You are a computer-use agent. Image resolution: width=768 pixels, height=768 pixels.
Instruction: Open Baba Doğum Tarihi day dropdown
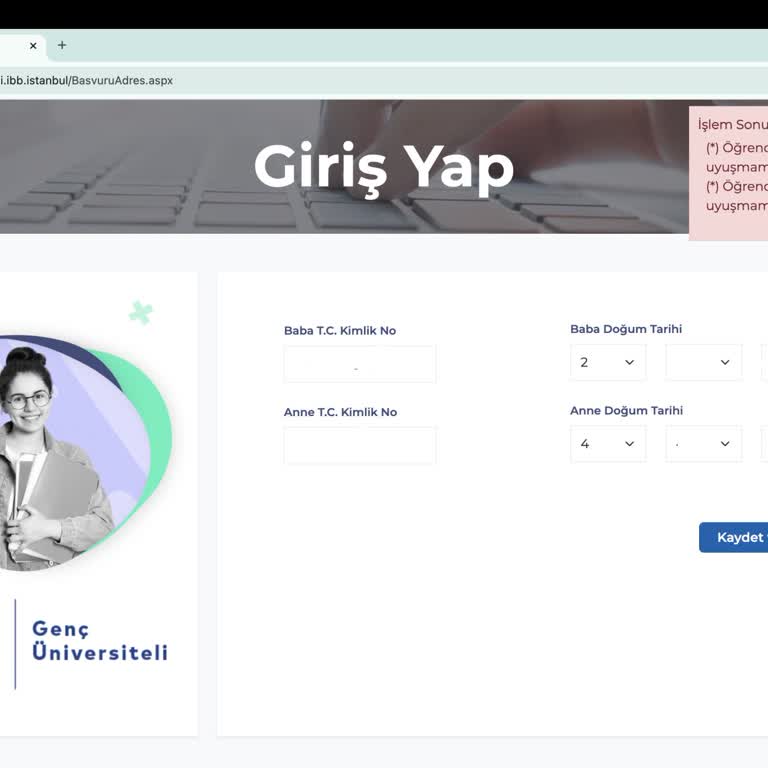pyautogui.click(x=608, y=362)
